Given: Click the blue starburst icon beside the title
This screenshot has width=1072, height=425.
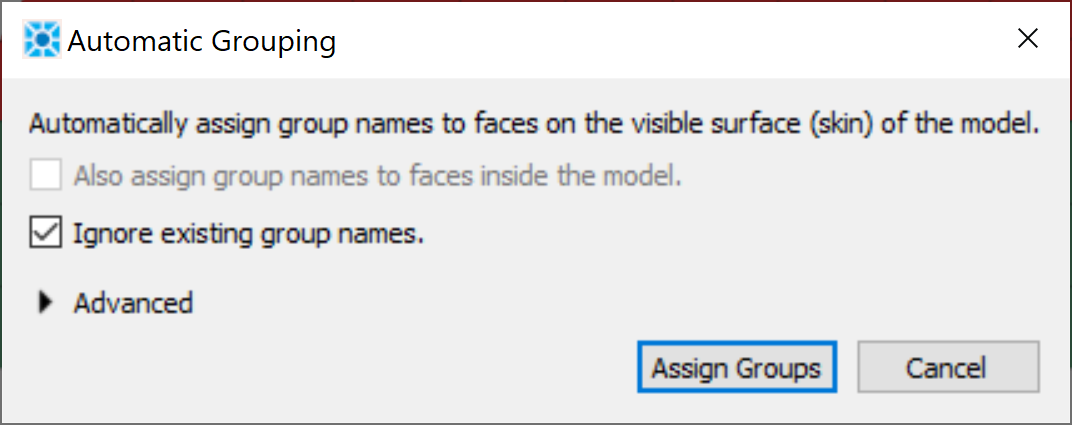Looking at the screenshot, I should coord(41,41).
